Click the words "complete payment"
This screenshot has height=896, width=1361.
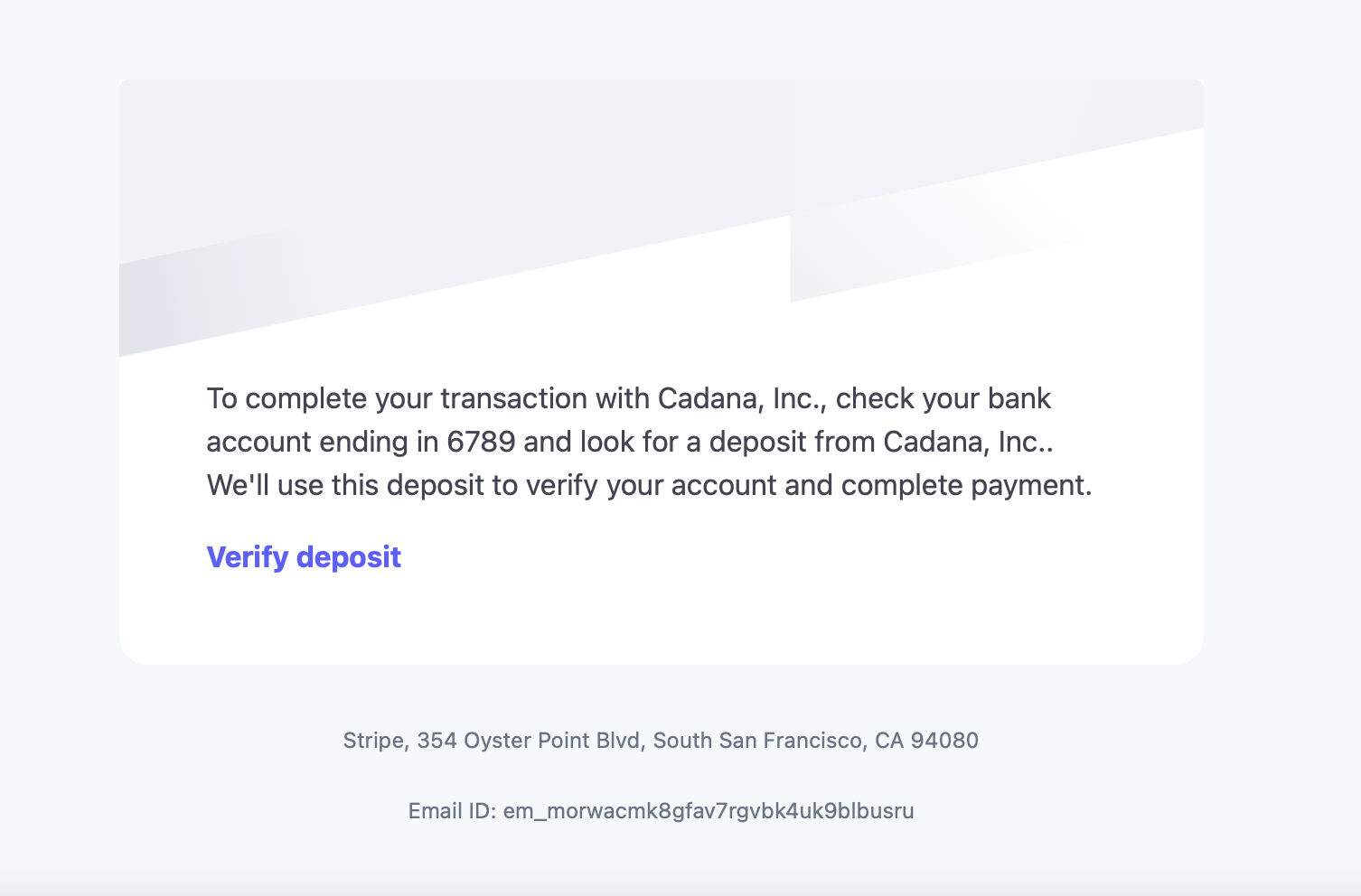[965, 485]
